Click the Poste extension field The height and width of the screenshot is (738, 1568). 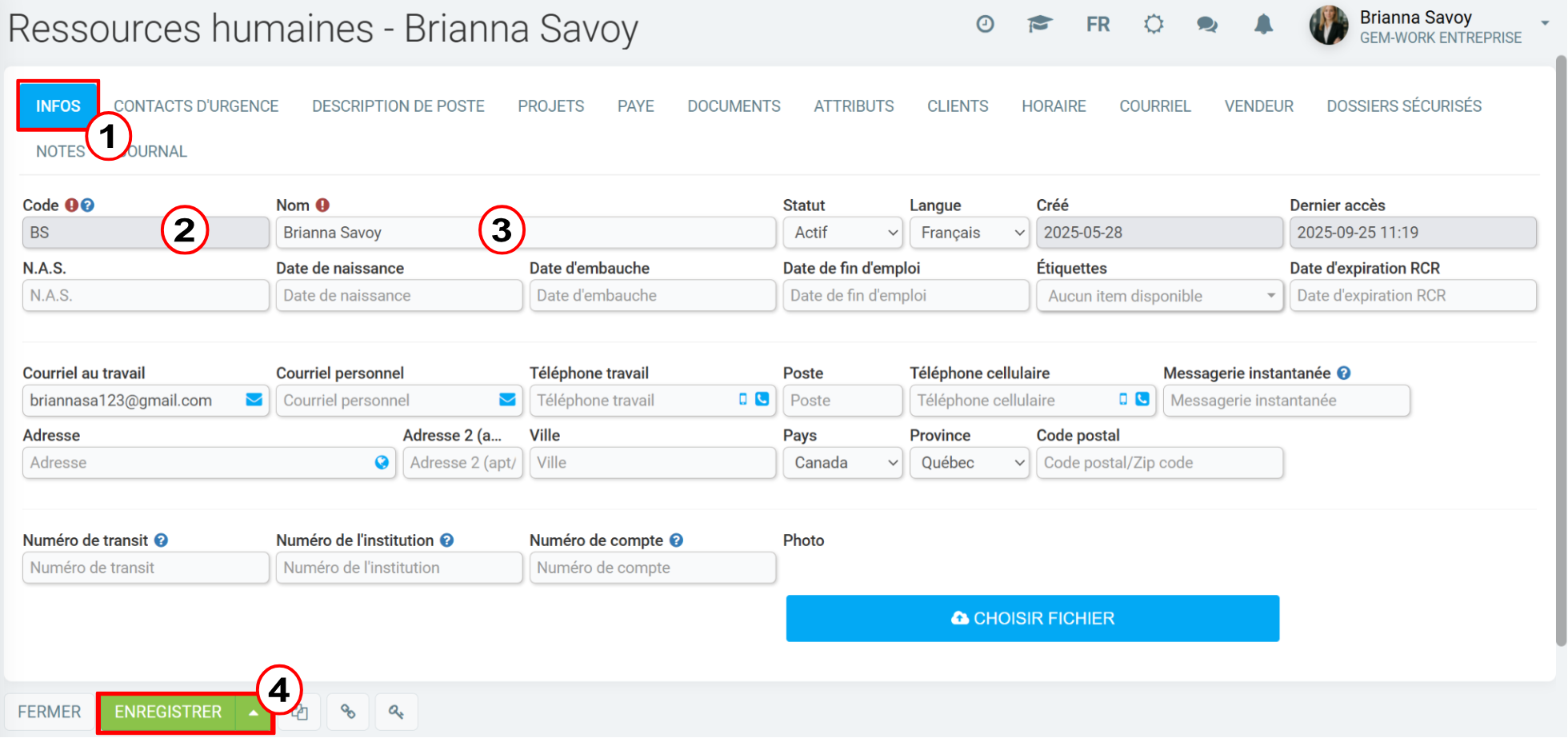click(x=843, y=401)
